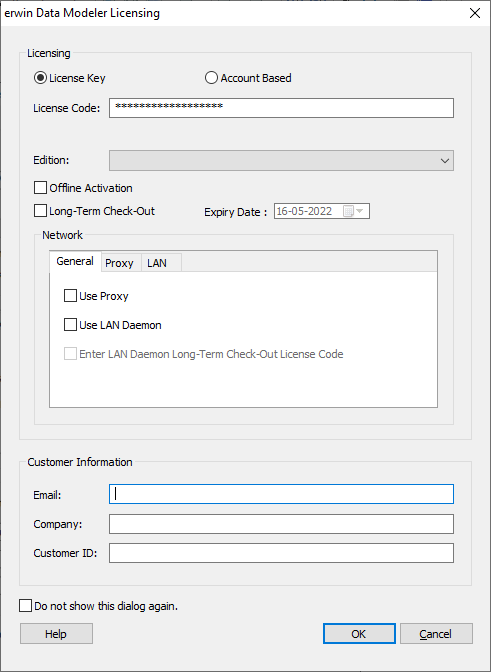491x672 pixels.
Task: Enable the Offline Activation checkbox
Action: [40, 188]
